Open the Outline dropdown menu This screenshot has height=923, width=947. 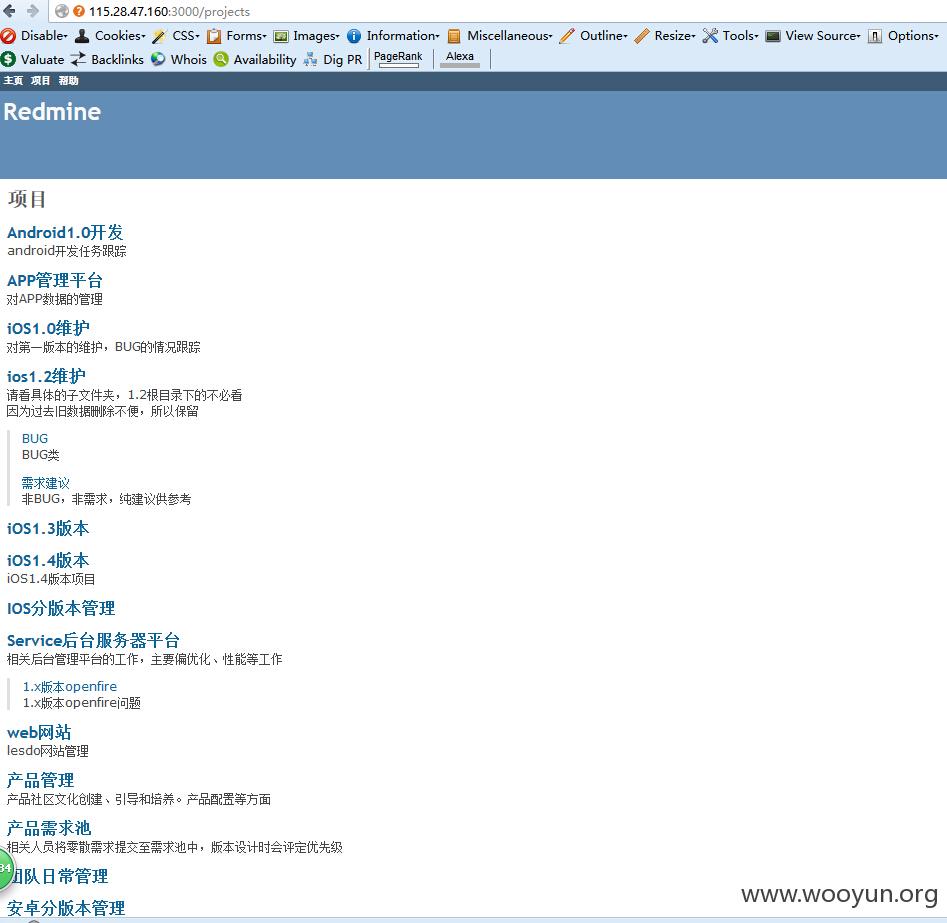coord(604,36)
